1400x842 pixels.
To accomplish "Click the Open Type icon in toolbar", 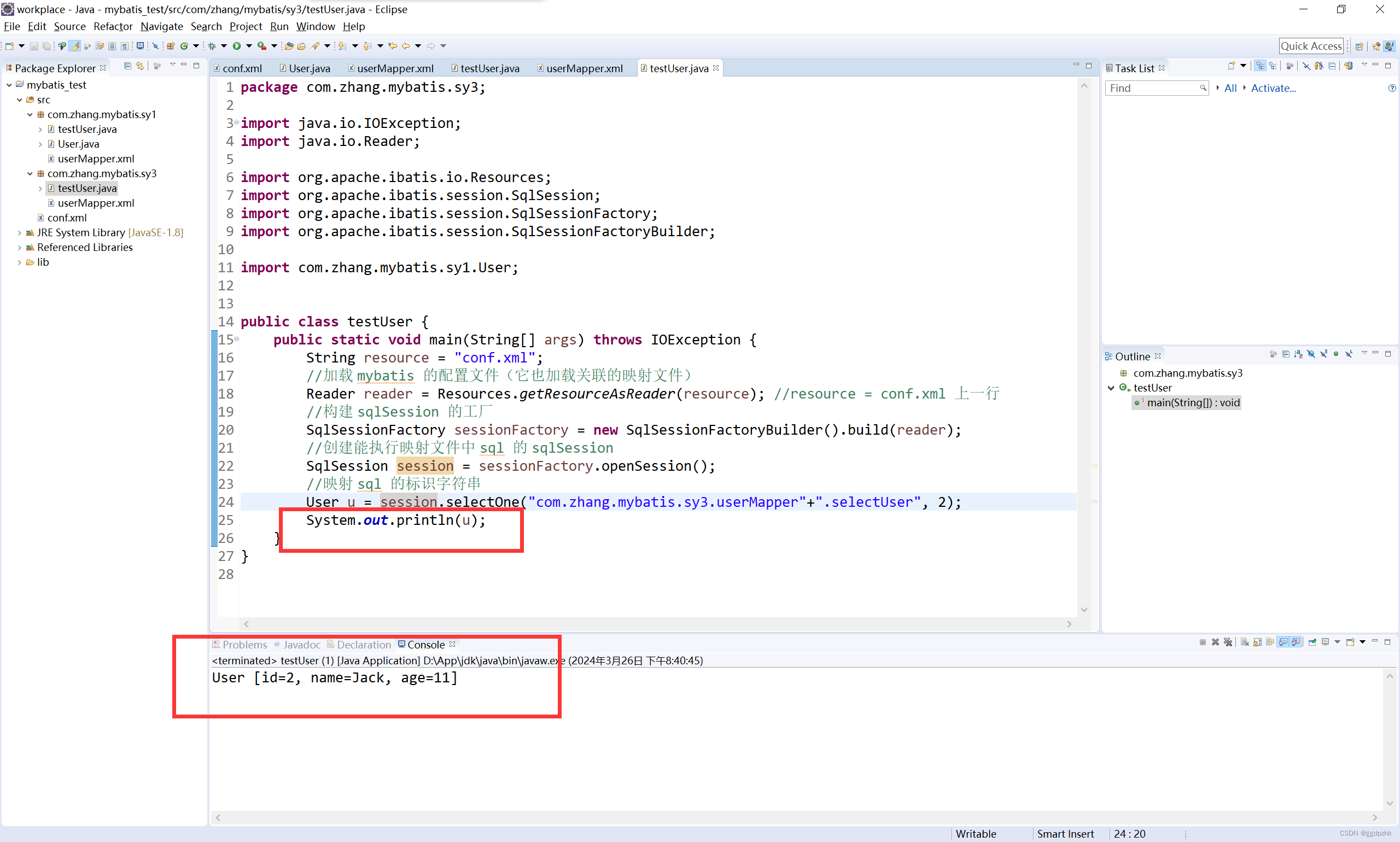I will [x=289, y=46].
